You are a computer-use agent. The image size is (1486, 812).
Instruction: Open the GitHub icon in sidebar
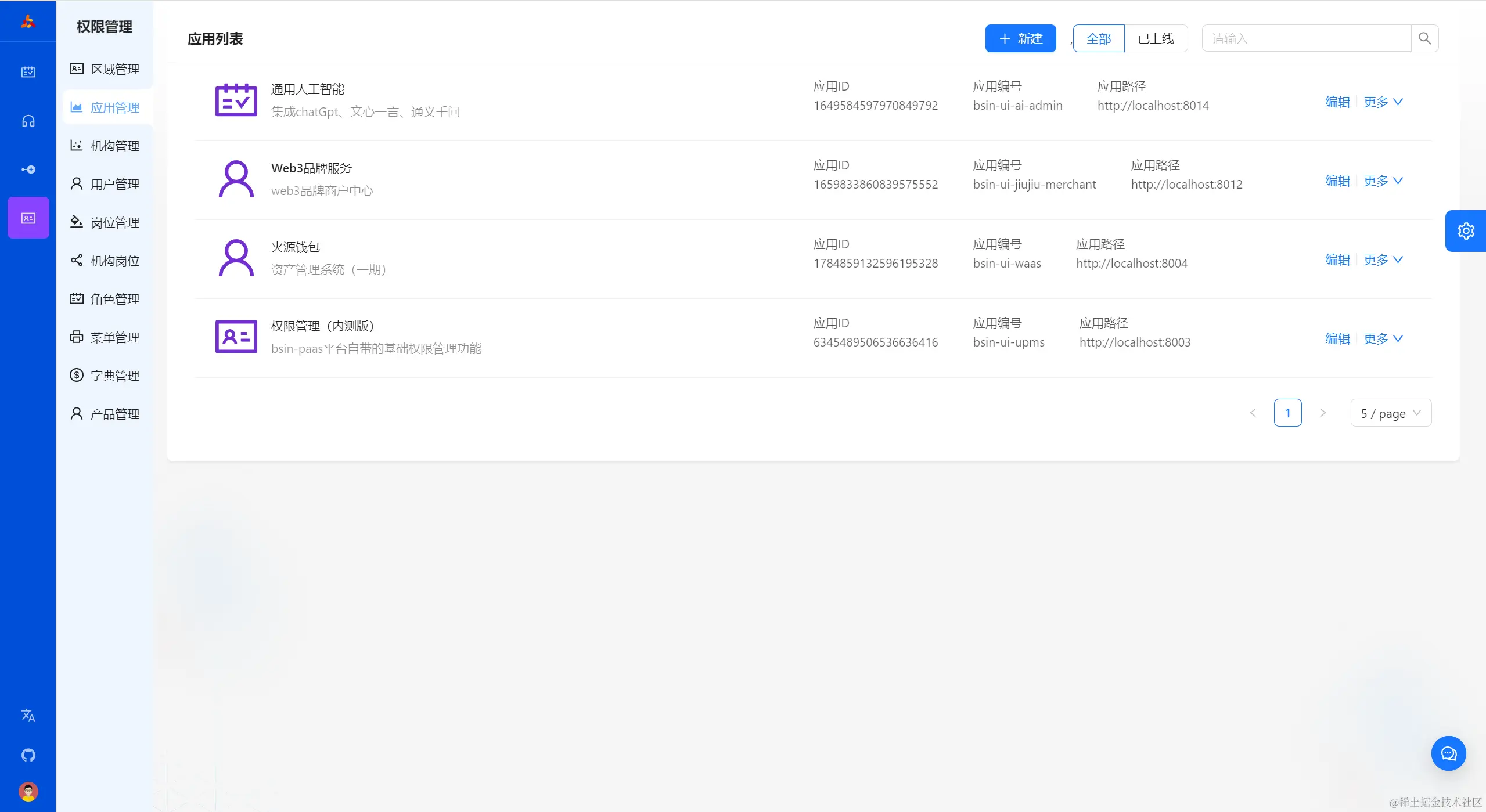pos(28,755)
